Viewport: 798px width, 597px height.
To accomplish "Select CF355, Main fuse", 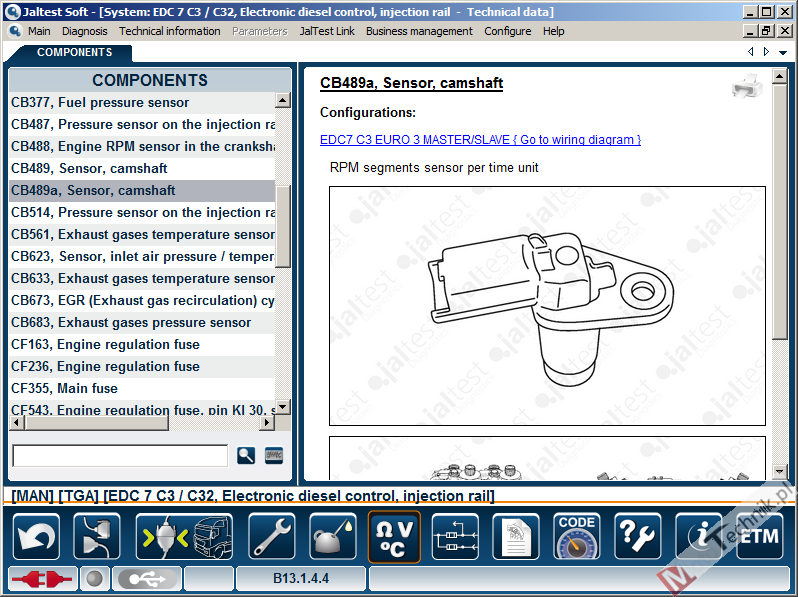I will pyautogui.click(x=142, y=388).
